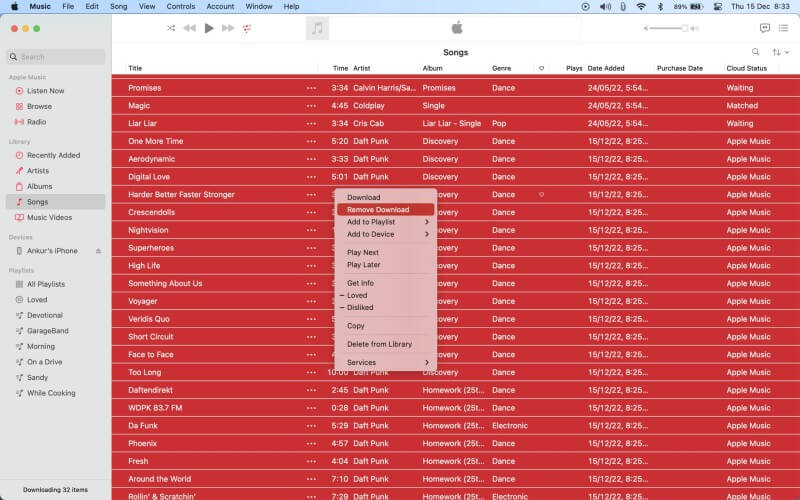Focus the sidebar search field

point(56,57)
